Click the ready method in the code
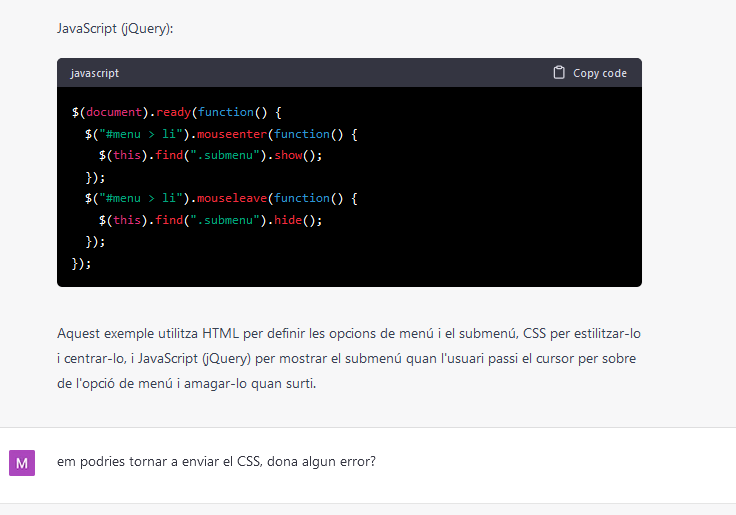This screenshot has width=736, height=515. coord(174,112)
